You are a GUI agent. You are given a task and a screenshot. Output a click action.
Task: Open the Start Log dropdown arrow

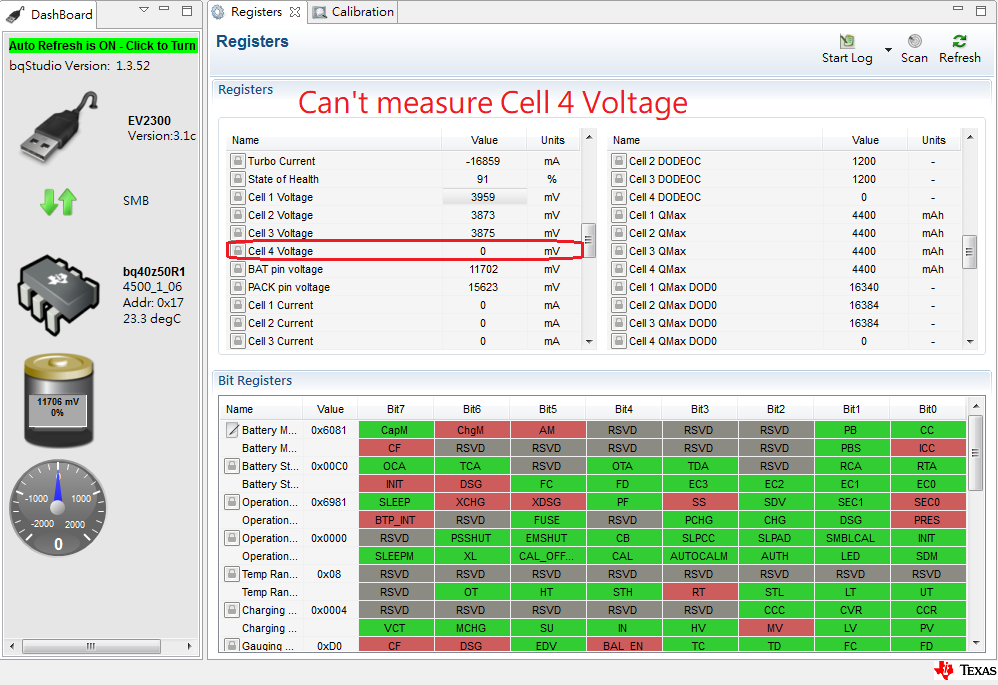click(x=888, y=50)
